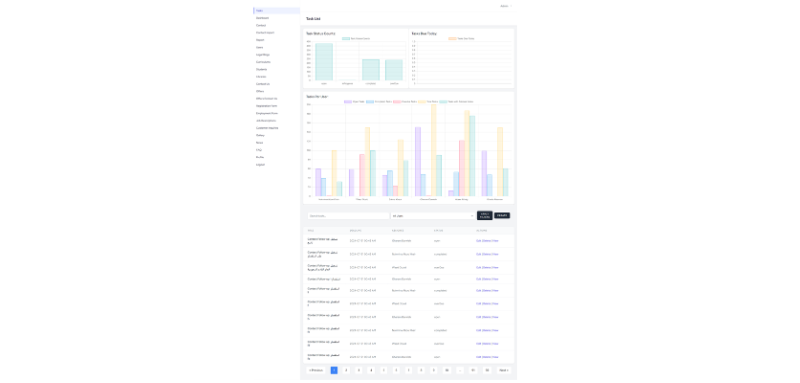Hide the teal dataset in Task Status Counts legend

tap(346, 38)
